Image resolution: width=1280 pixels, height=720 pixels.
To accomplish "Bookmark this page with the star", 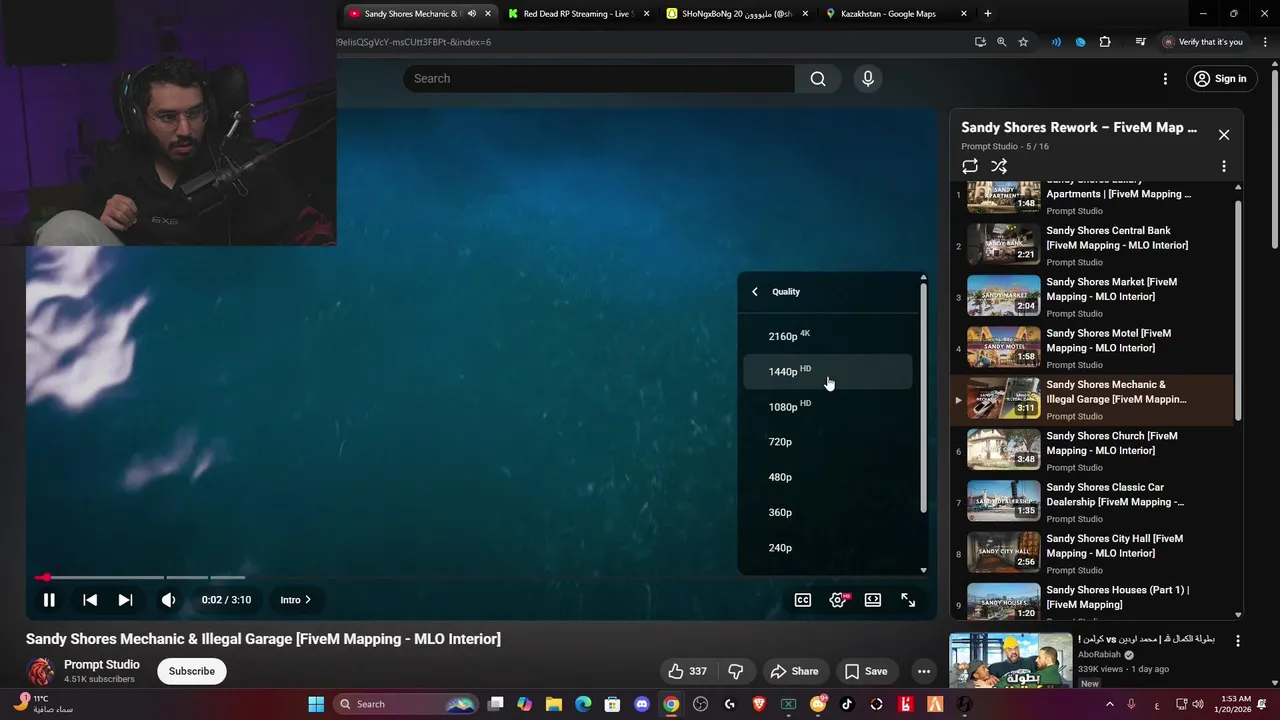I will click(x=1023, y=42).
